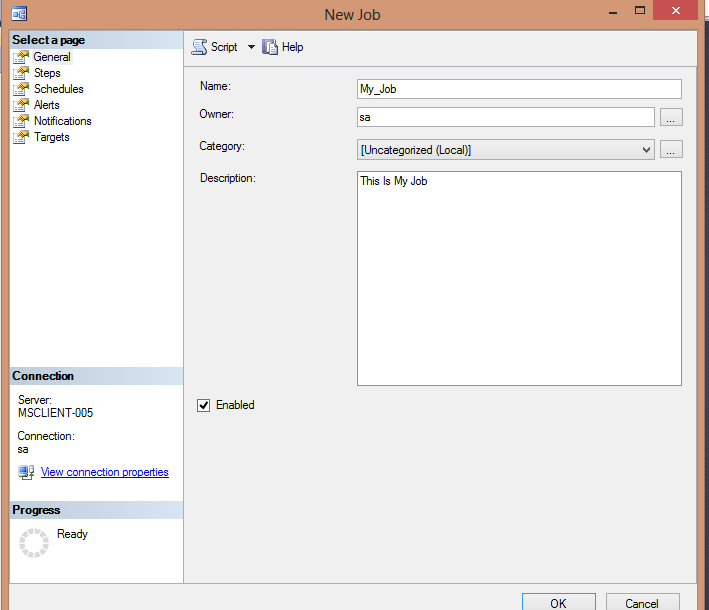
Task: Click the General page icon
Action: click(x=21, y=57)
